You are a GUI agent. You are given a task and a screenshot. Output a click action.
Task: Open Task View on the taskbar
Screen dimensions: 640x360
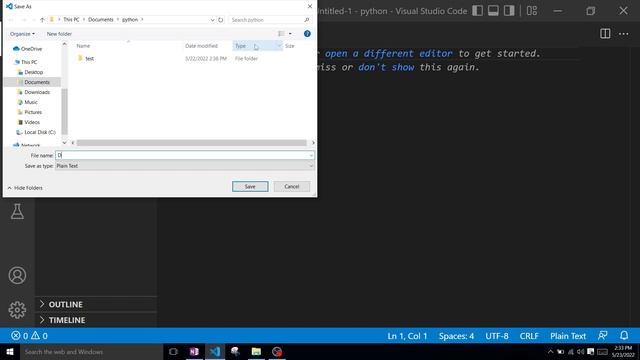pos(173,351)
